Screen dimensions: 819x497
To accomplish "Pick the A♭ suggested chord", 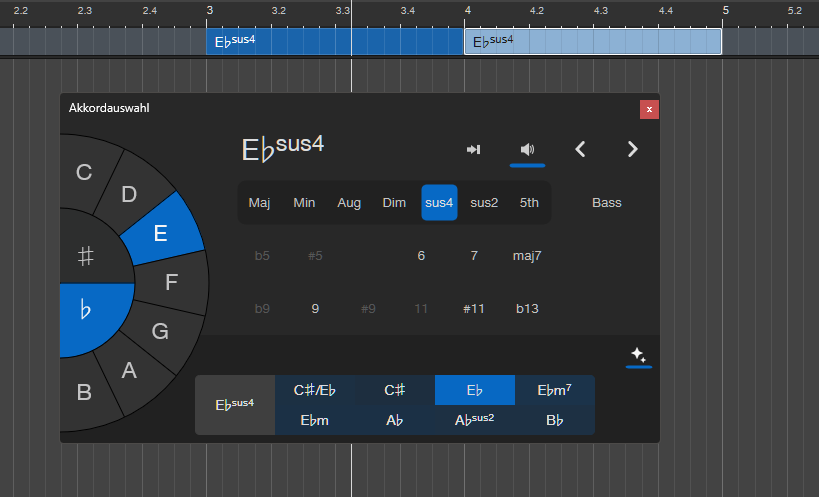I will coord(395,420).
